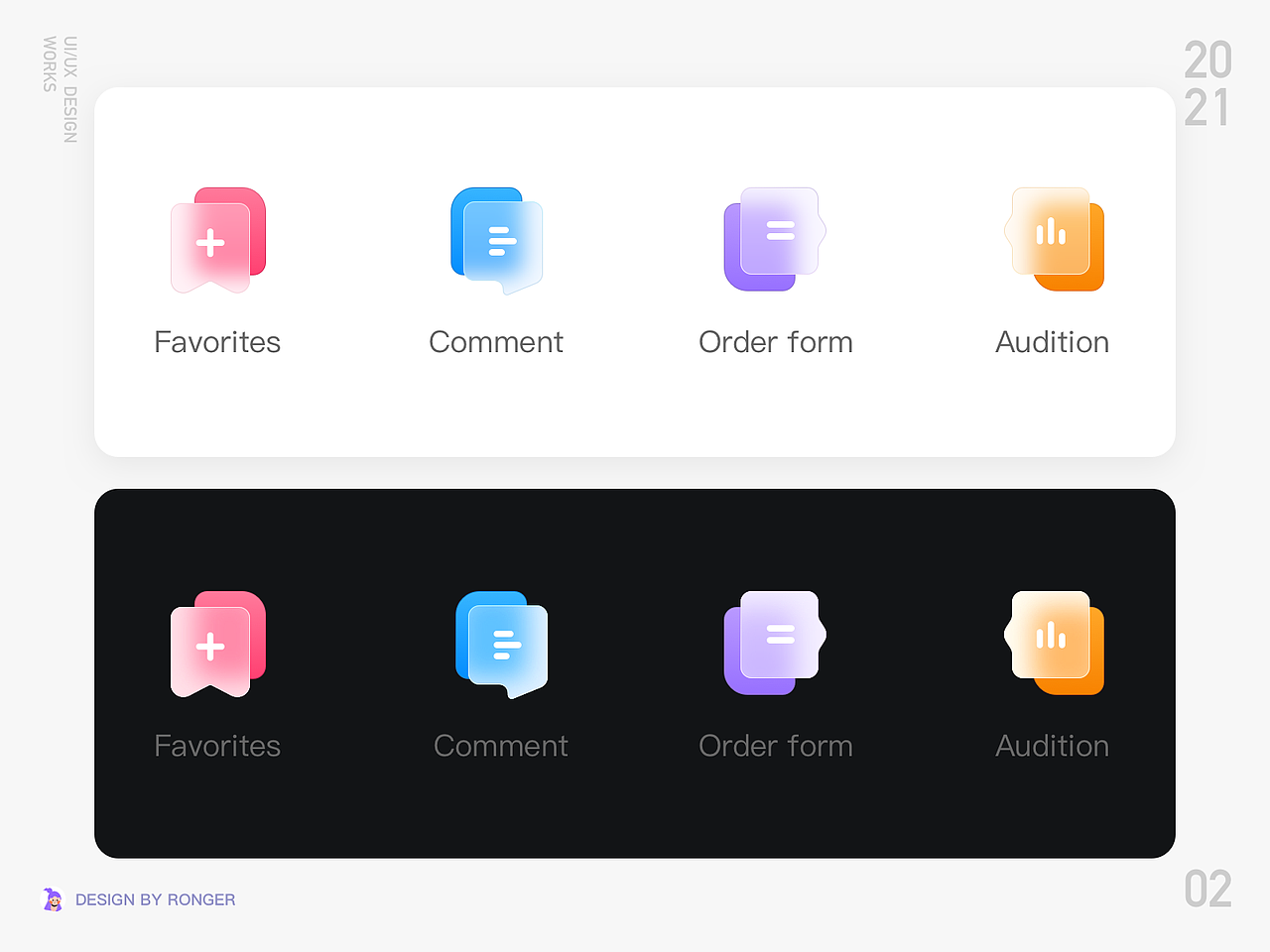Click the pink Favorites icon in light panel
Screen dimensions: 1270x952
click(x=218, y=240)
